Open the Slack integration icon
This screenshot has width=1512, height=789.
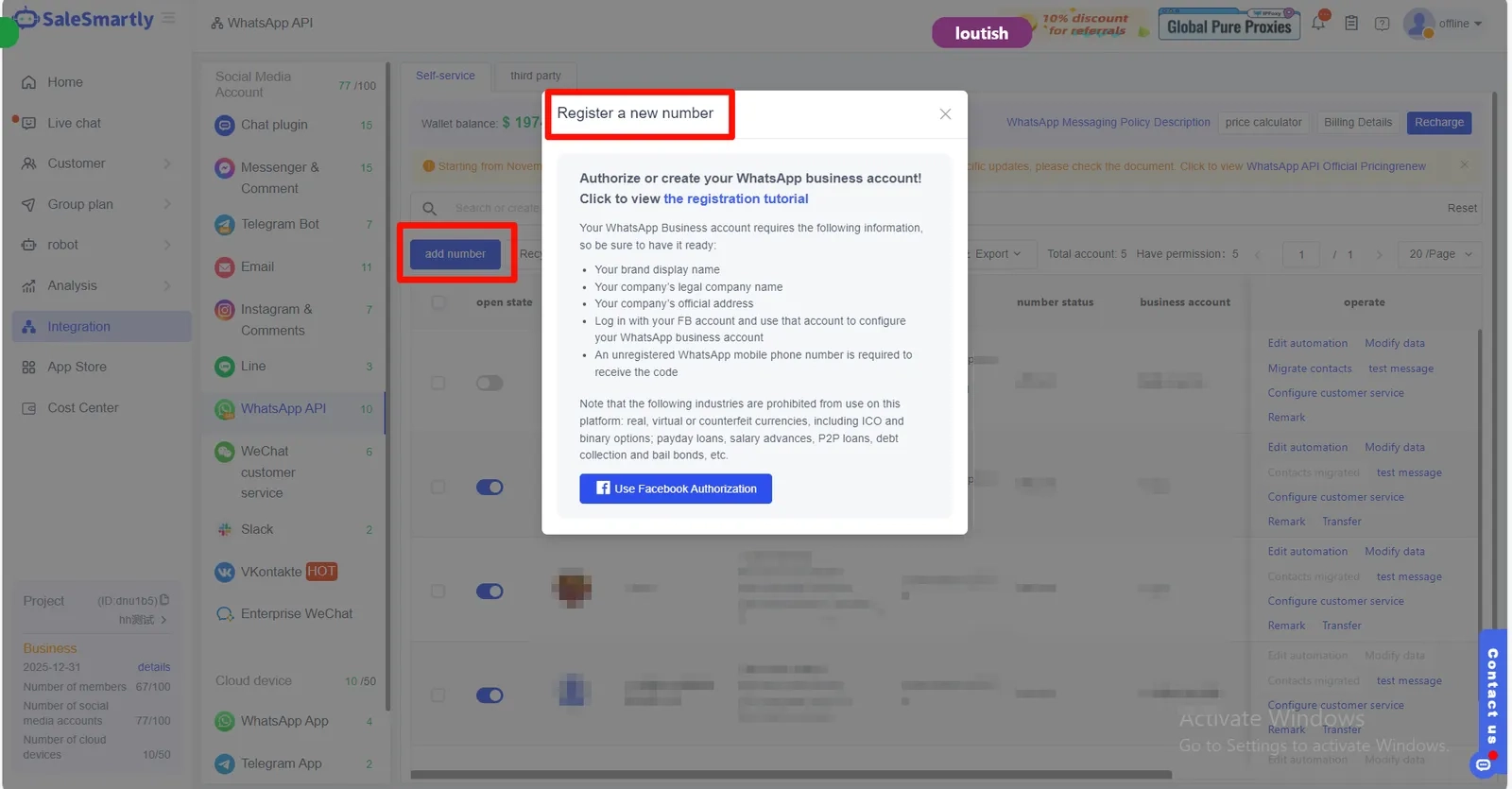pos(224,530)
